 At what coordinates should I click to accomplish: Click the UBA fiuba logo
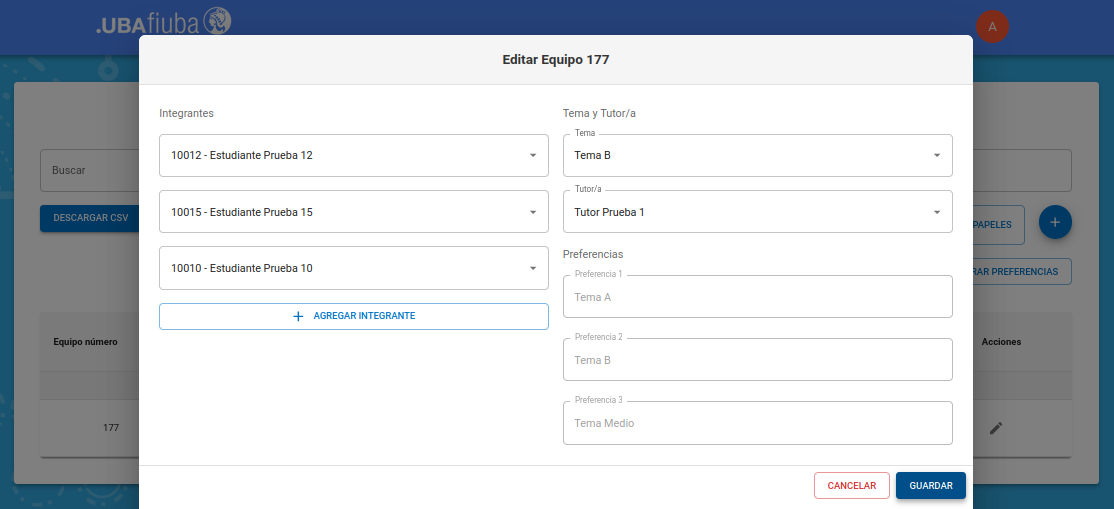click(x=163, y=23)
